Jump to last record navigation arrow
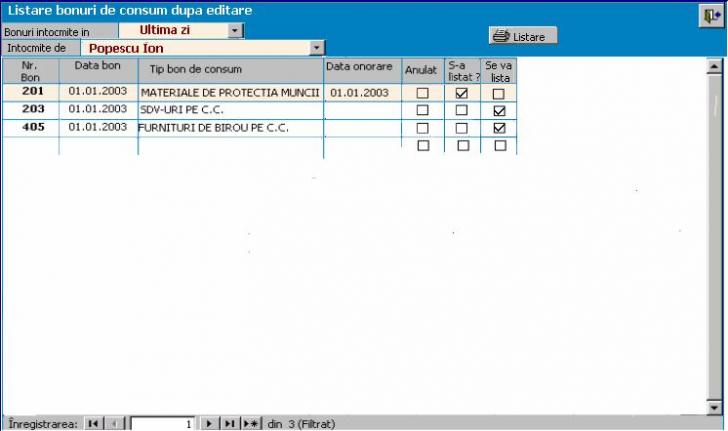Image resolution: width=728 pixels, height=431 pixels. click(230, 424)
